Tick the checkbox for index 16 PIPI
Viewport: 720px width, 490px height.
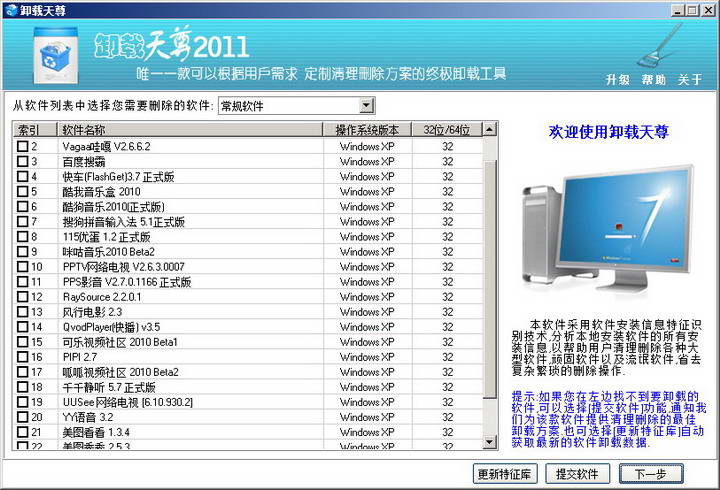(22, 357)
